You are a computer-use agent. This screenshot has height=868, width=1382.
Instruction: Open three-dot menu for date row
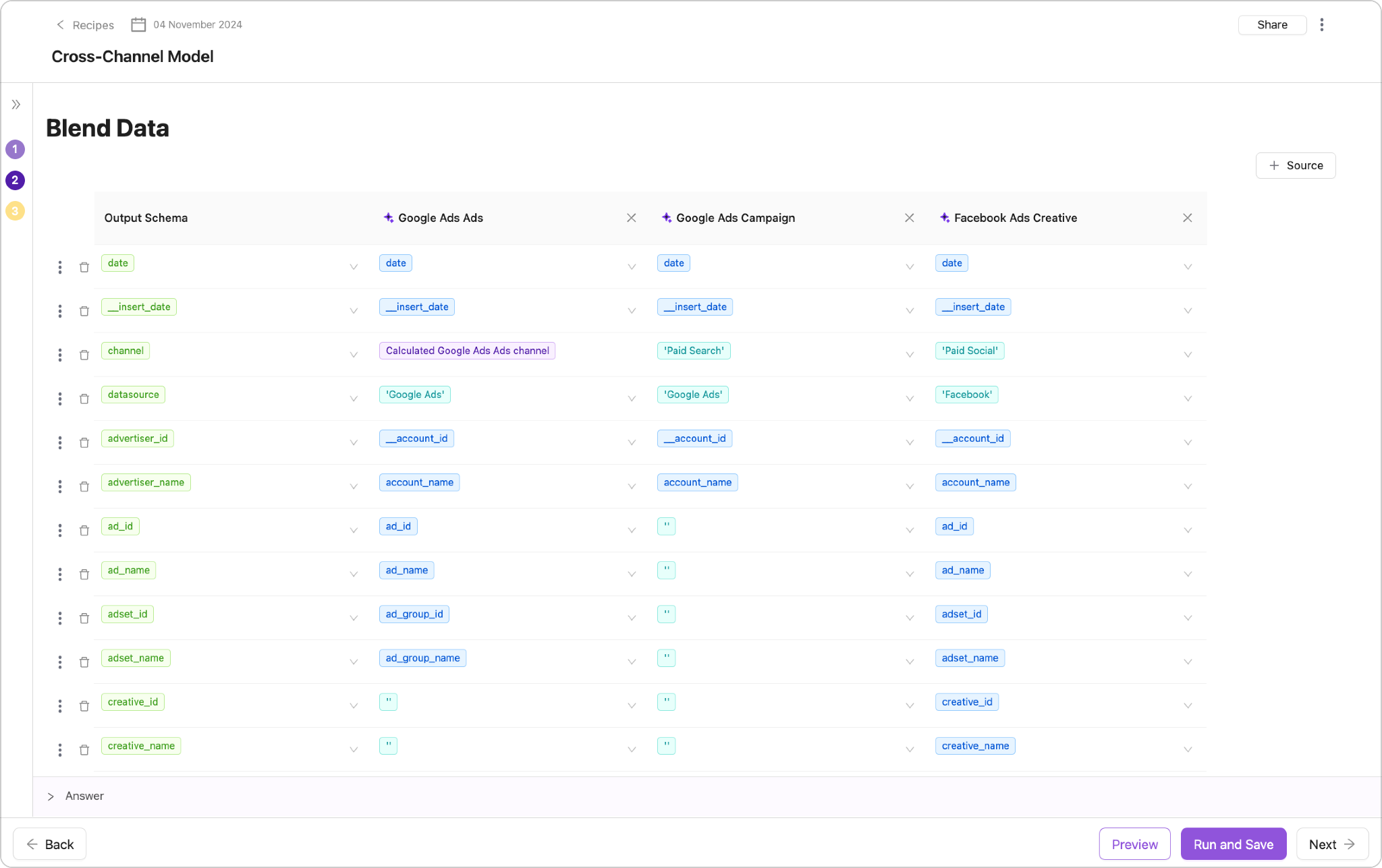[x=60, y=267]
